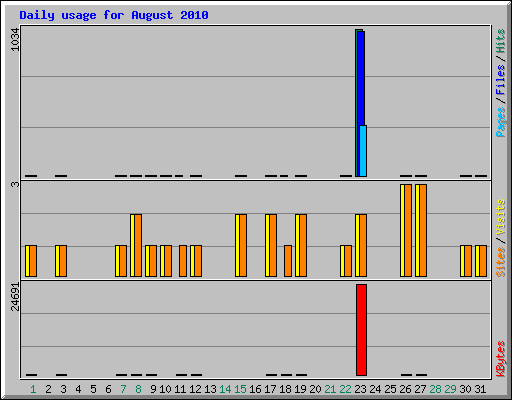512x400 pixels.
Task: Click the orange Sites bar for day 1
Action: pyautogui.click(x=33, y=261)
